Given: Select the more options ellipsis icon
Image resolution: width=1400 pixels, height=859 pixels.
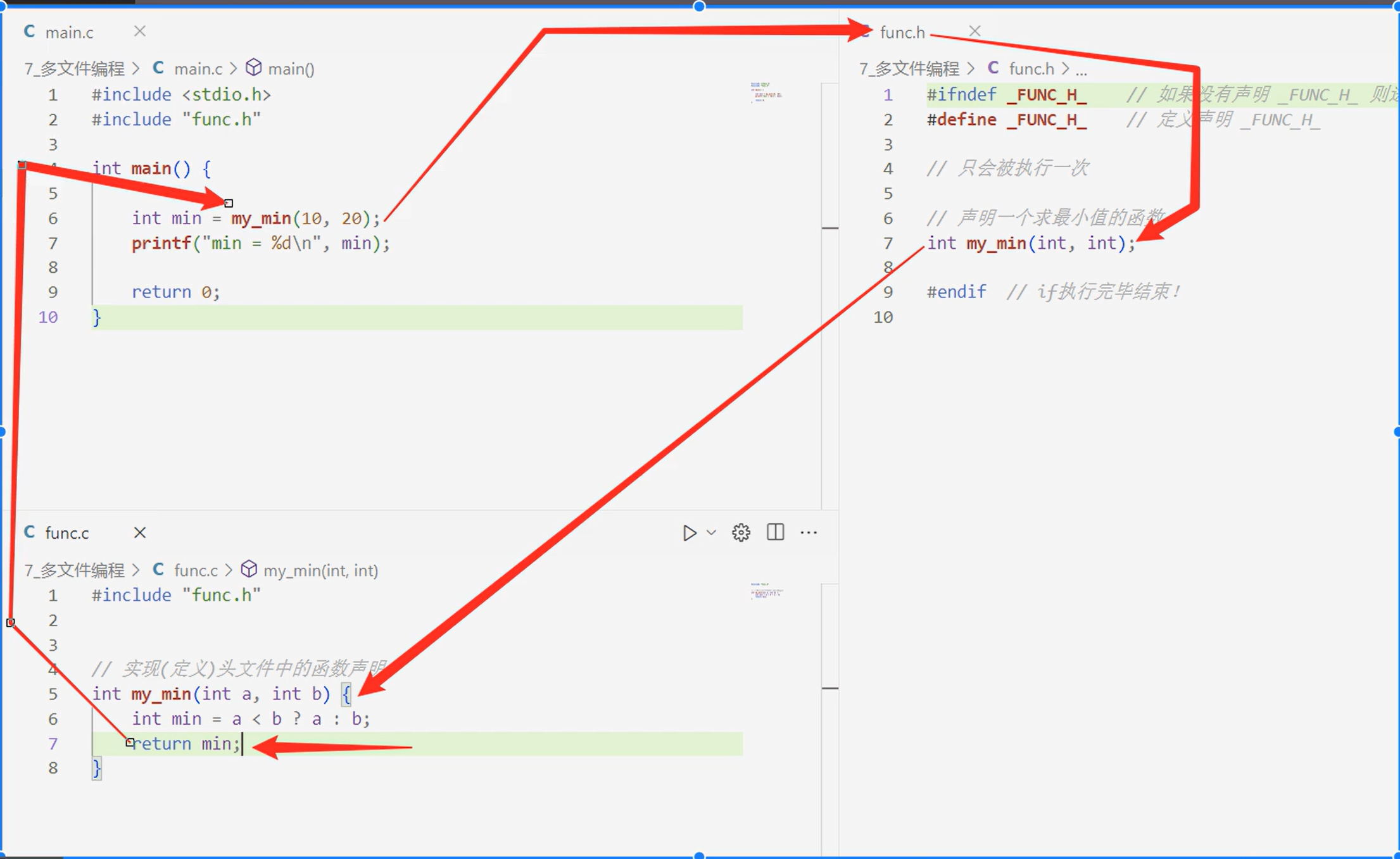Looking at the screenshot, I should [808, 532].
